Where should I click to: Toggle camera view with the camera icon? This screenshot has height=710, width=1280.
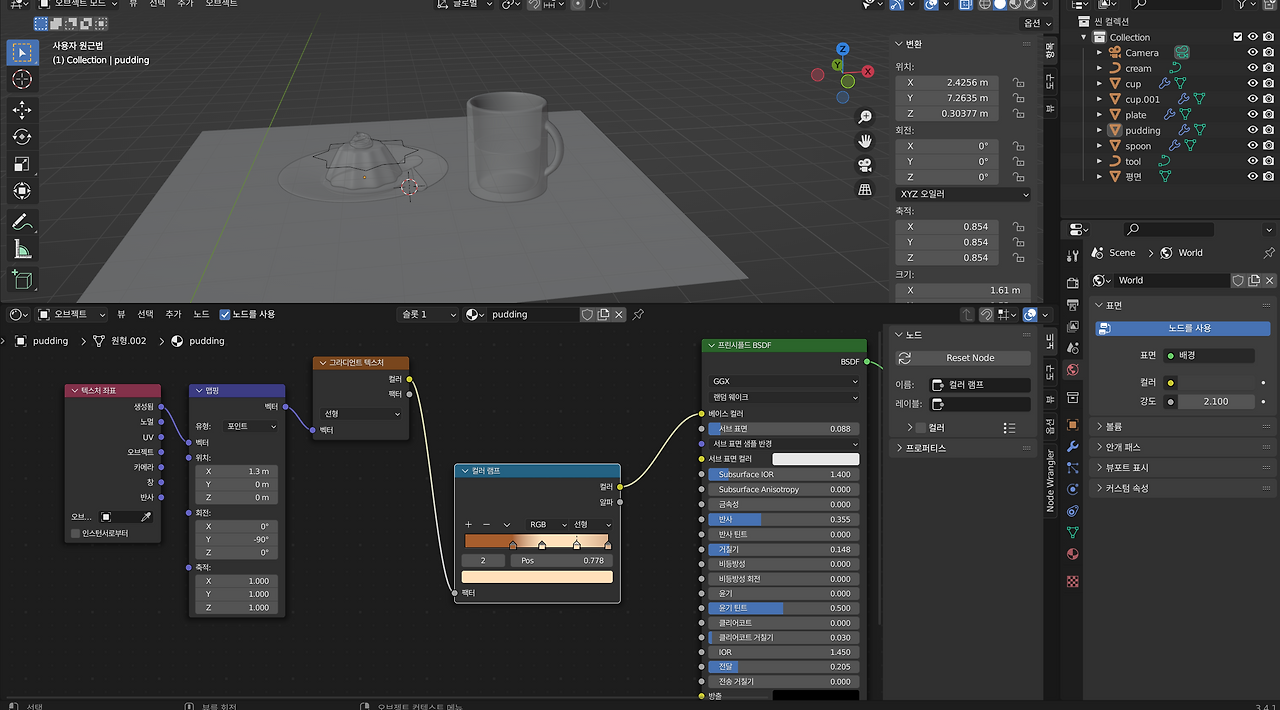865,165
